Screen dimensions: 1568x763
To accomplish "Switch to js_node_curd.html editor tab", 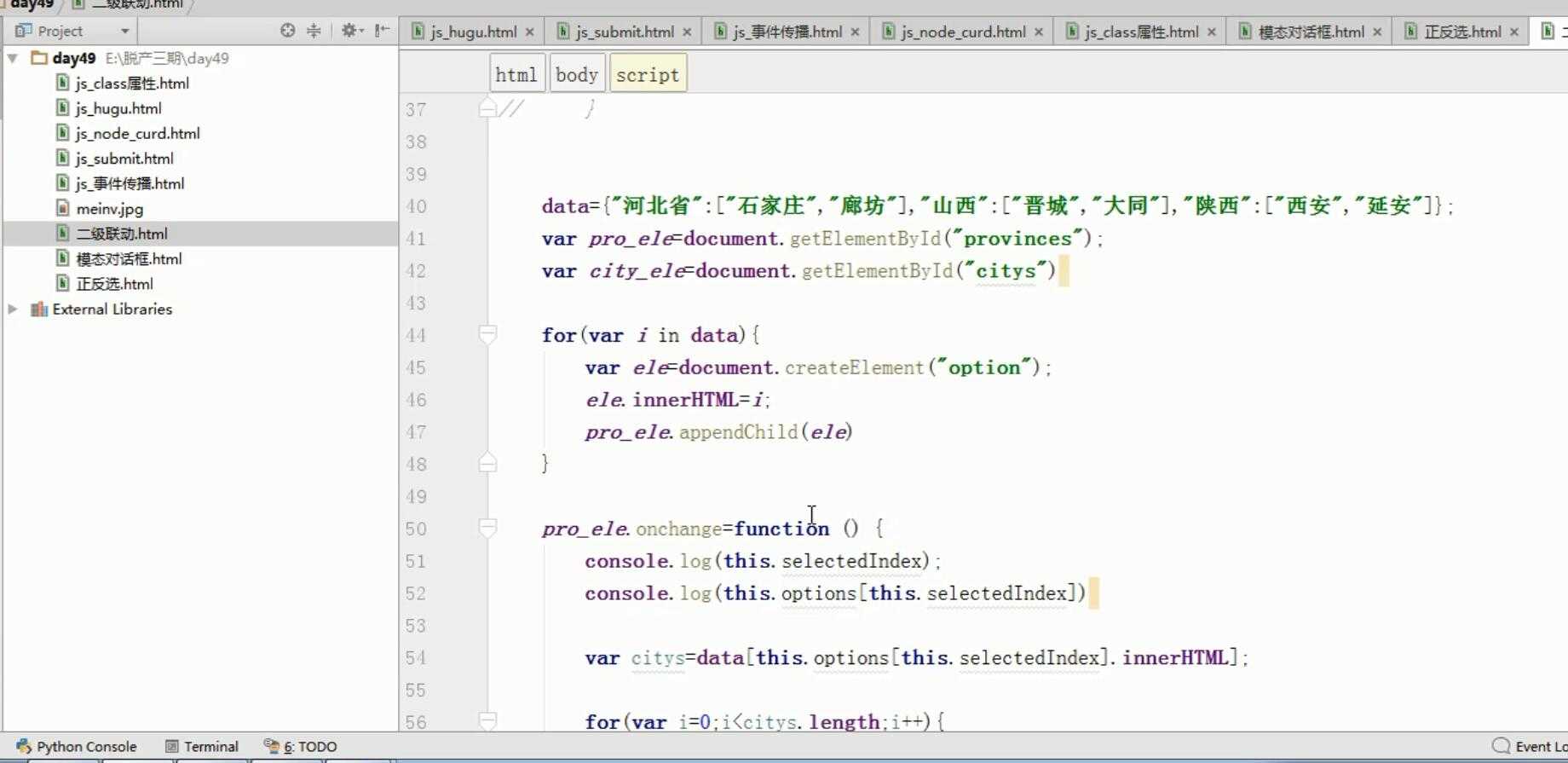I will [964, 32].
